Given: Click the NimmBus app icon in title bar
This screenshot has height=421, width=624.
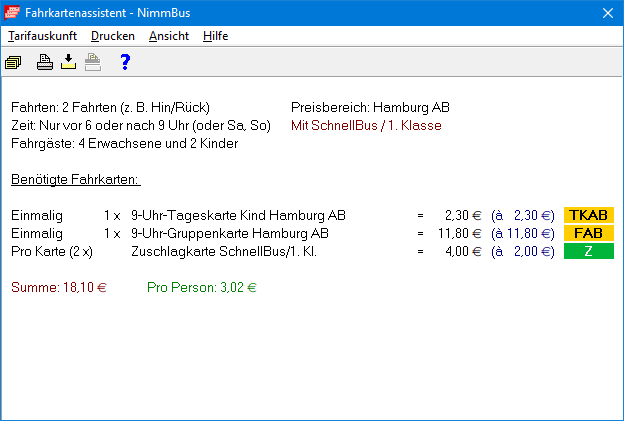Looking at the screenshot, I should coord(14,13).
